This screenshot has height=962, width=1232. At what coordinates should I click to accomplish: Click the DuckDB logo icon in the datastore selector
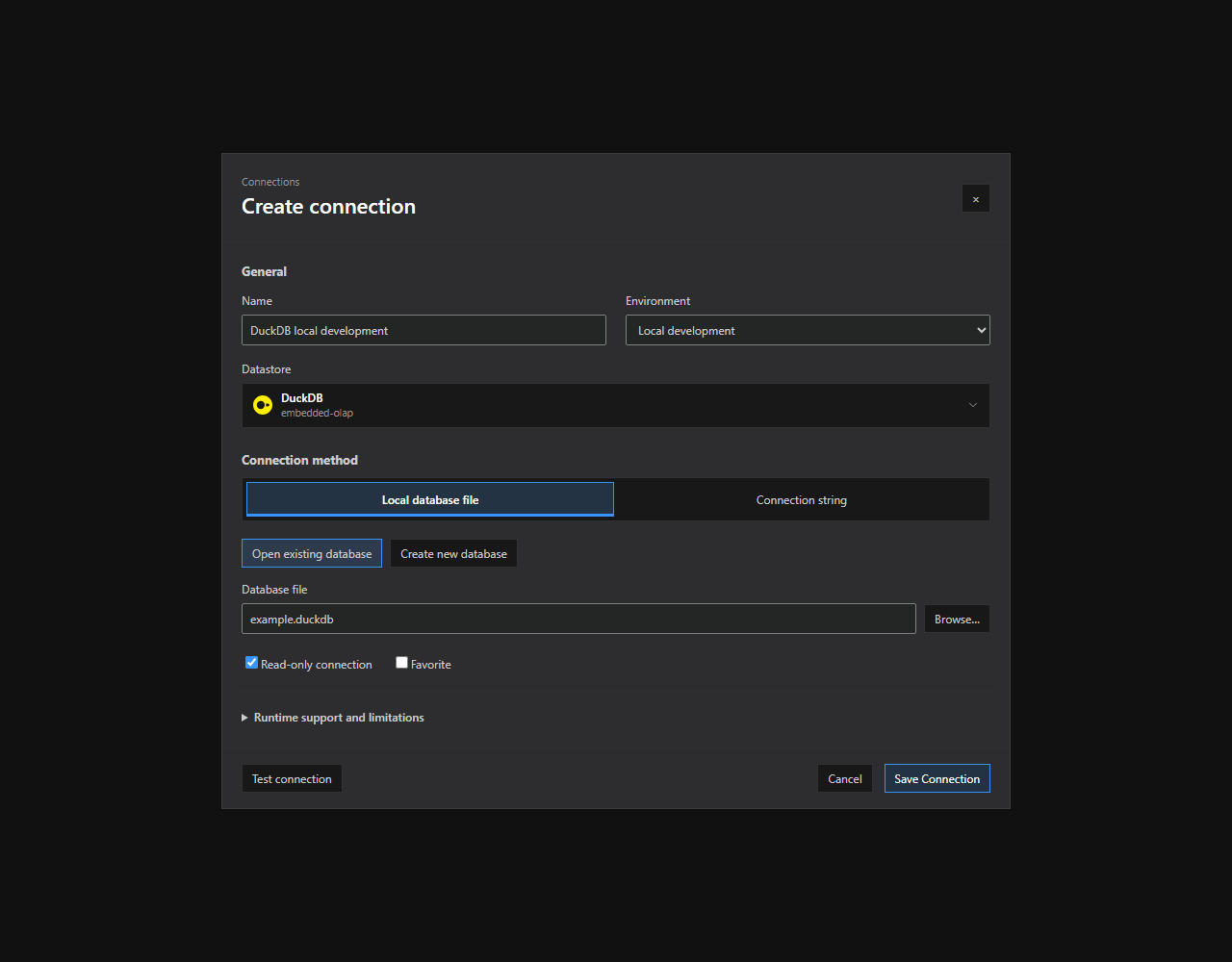[262, 405]
